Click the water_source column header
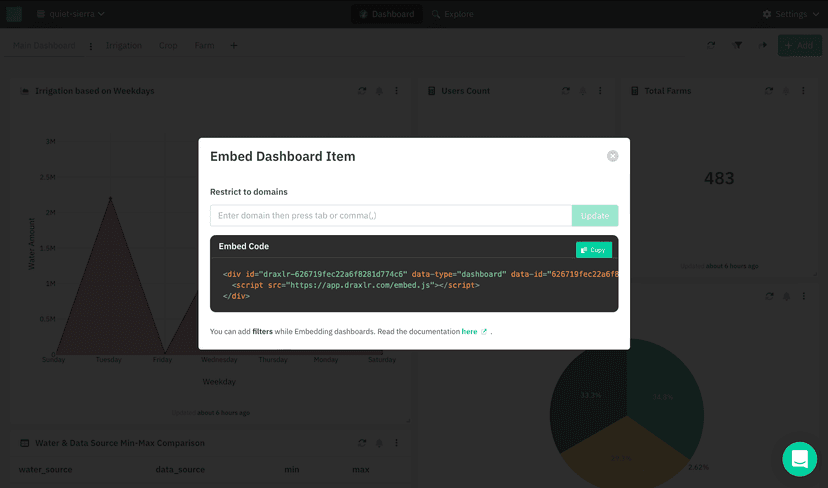The image size is (828, 488). click(45, 470)
